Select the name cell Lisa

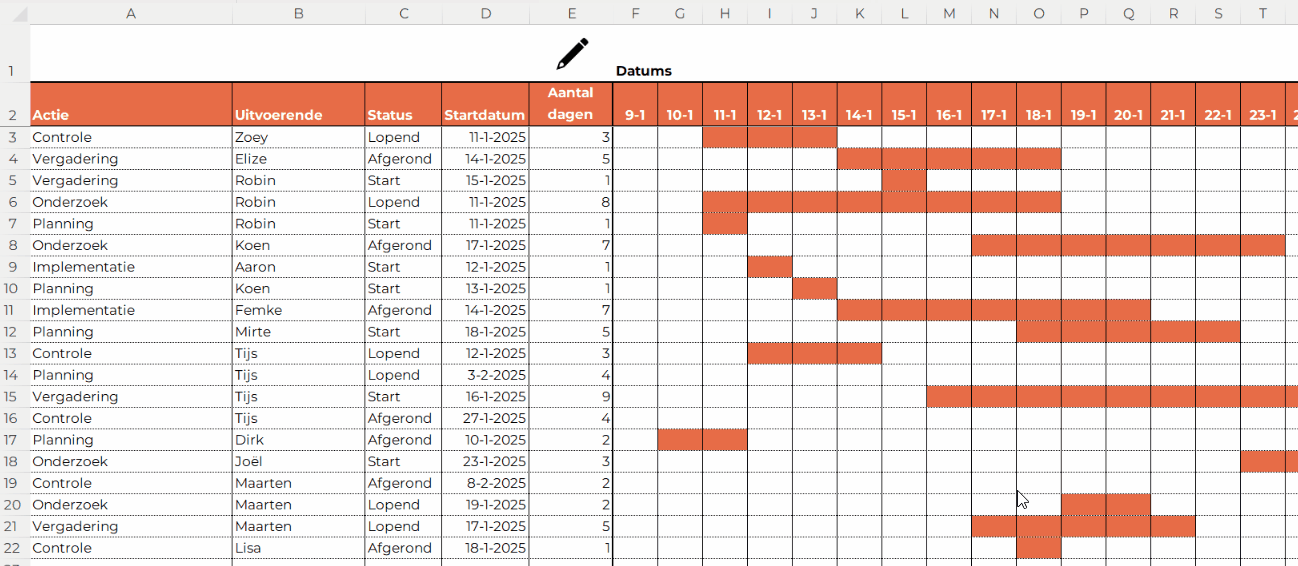click(x=298, y=548)
